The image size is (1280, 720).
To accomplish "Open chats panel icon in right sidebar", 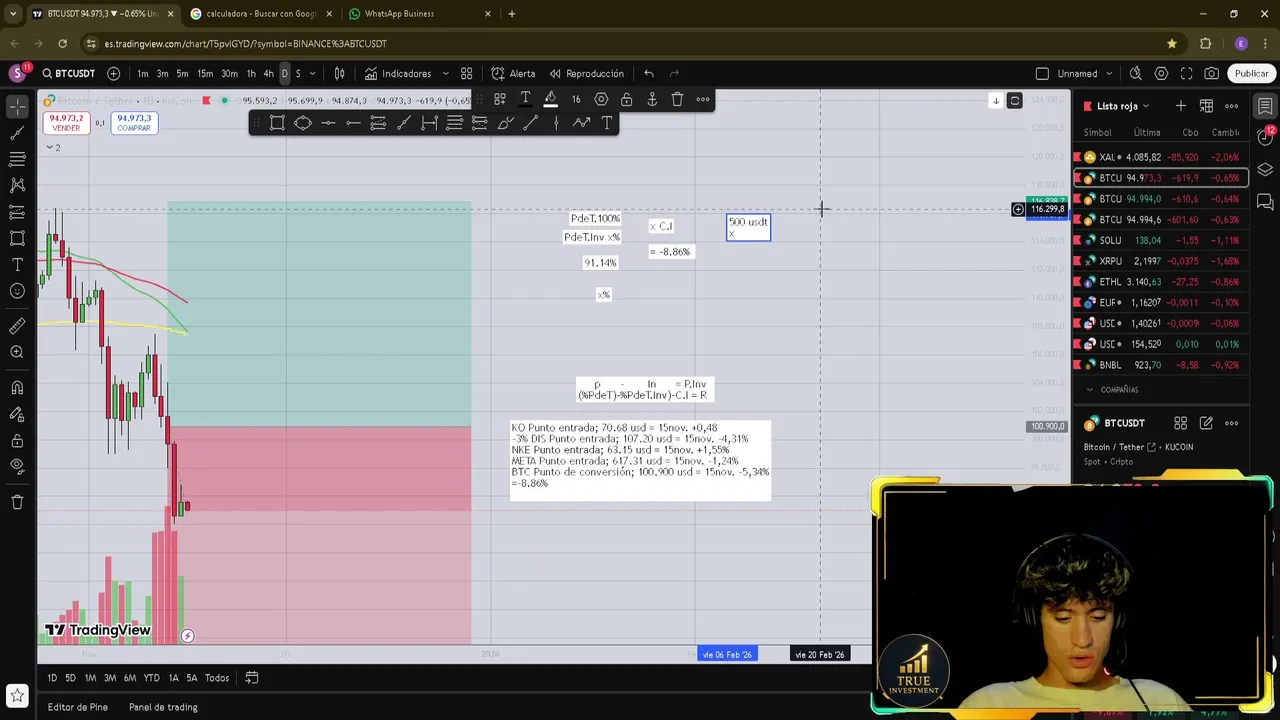I will [x=1265, y=202].
